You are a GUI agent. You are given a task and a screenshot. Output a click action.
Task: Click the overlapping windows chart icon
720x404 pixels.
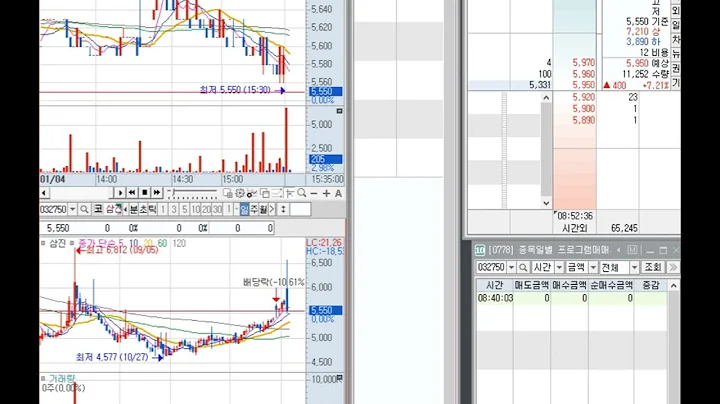tap(265, 193)
